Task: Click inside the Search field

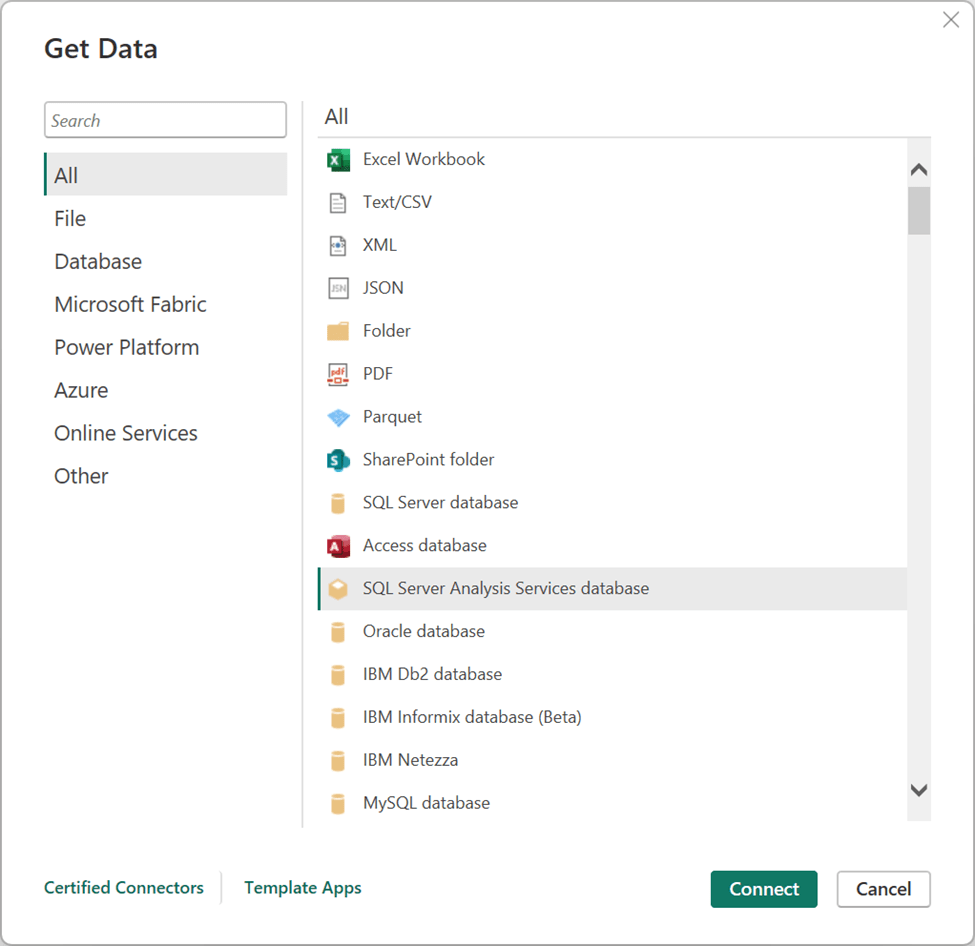Action: (165, 120)
